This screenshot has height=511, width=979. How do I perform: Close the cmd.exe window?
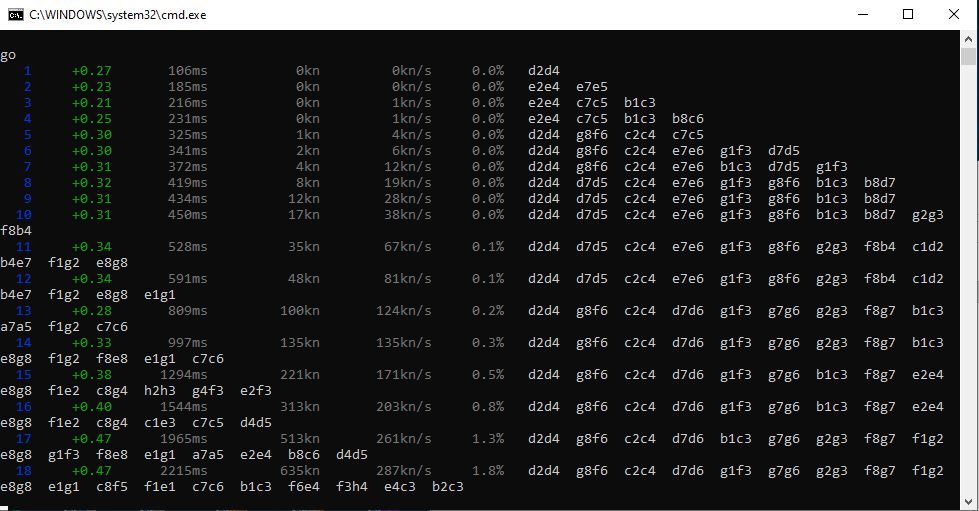tap(954, 14)
